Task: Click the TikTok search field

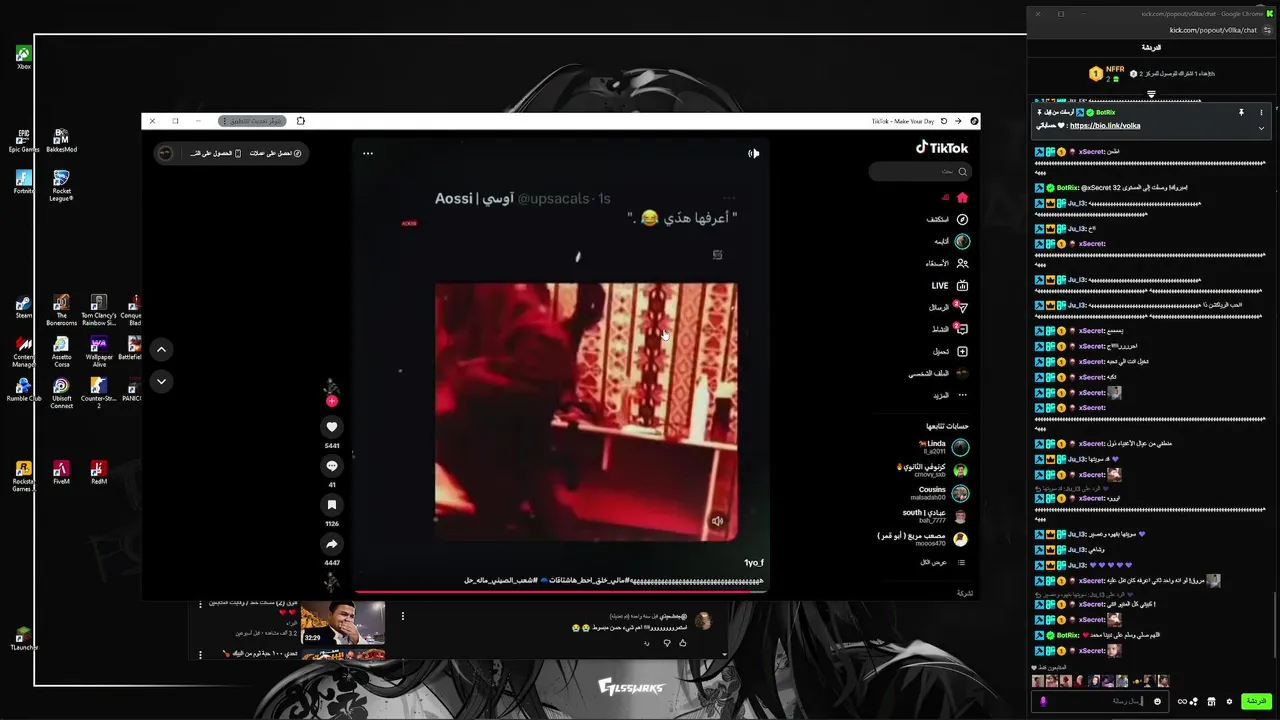Action: (919, 172)
